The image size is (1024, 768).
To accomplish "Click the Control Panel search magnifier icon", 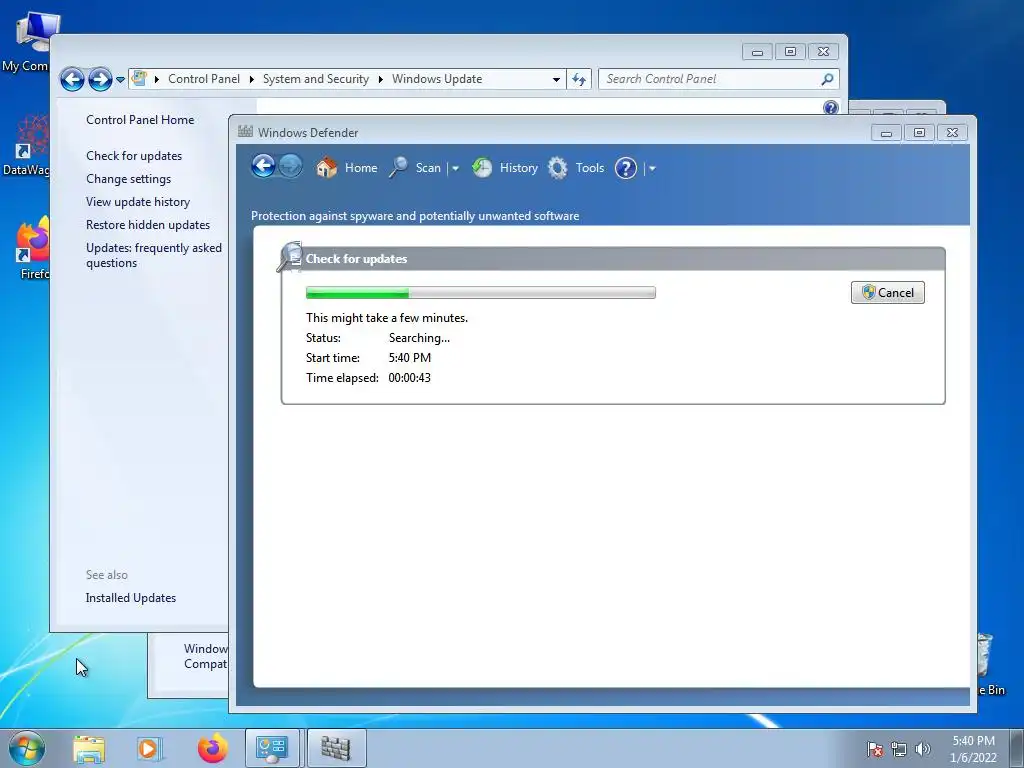I will pos(827,79).
